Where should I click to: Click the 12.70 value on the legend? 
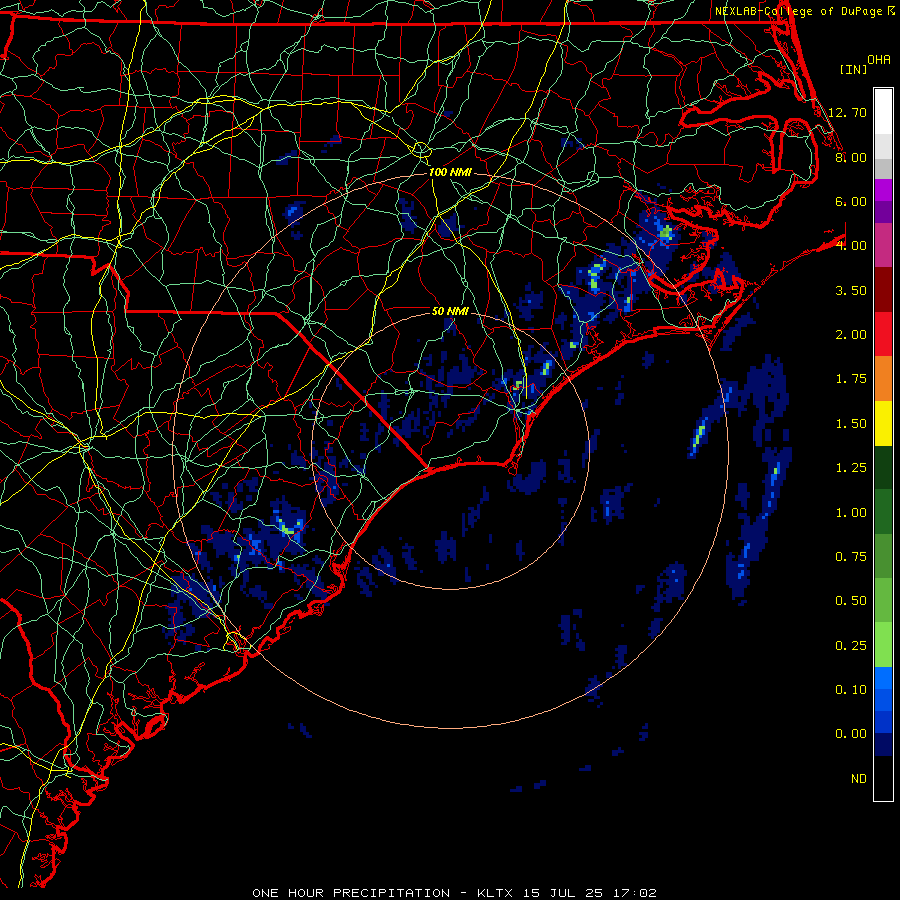pyautogui.click(x=848, y=112)
